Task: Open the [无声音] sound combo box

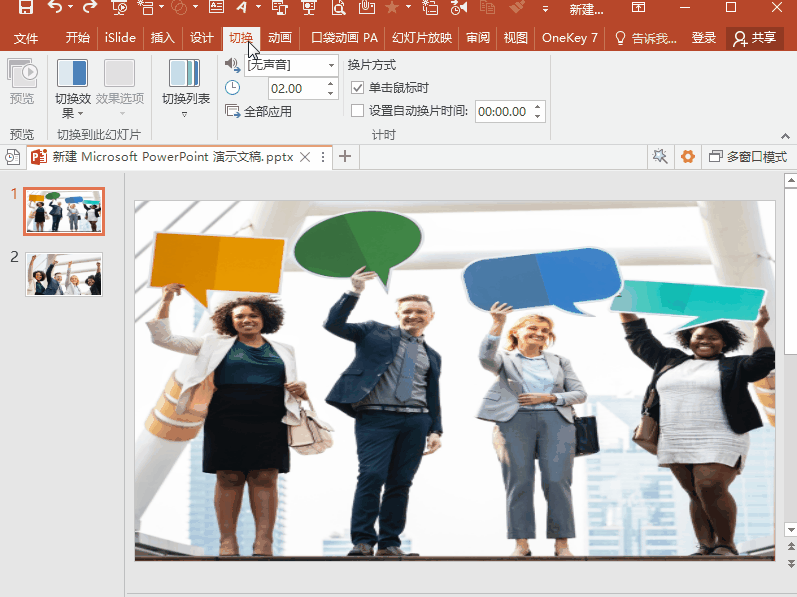Action: pyautogui.click(x=292, y=65)
